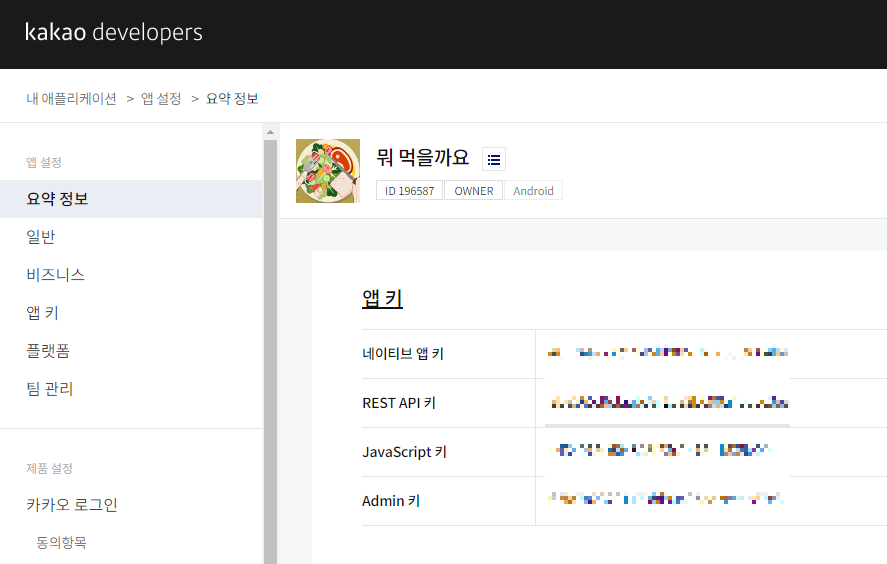
Task: Click the app list icon beside 뭐 먹을까요
Action: [x=494, y=160]
